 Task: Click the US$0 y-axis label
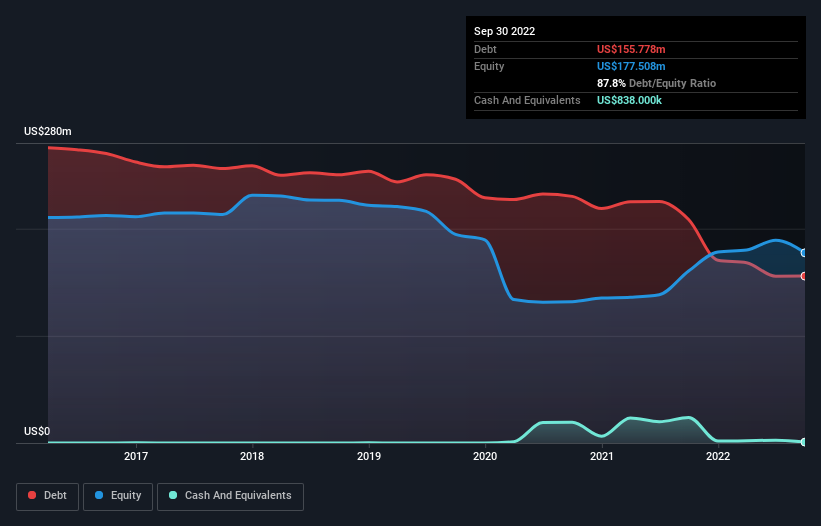37,431
